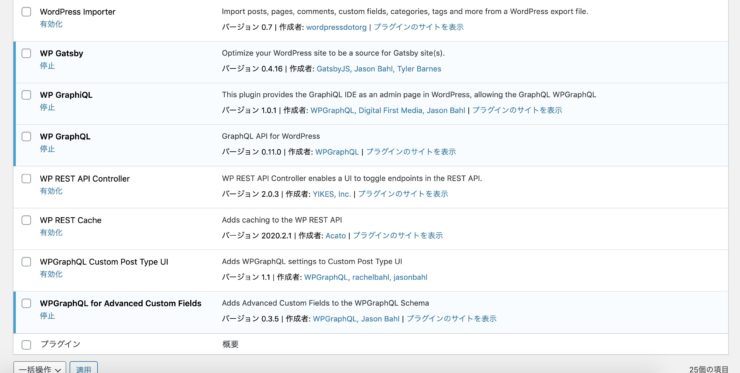
Task: Select the WP GraphQL plugin checkbox
Action: (x=26, y=136)
